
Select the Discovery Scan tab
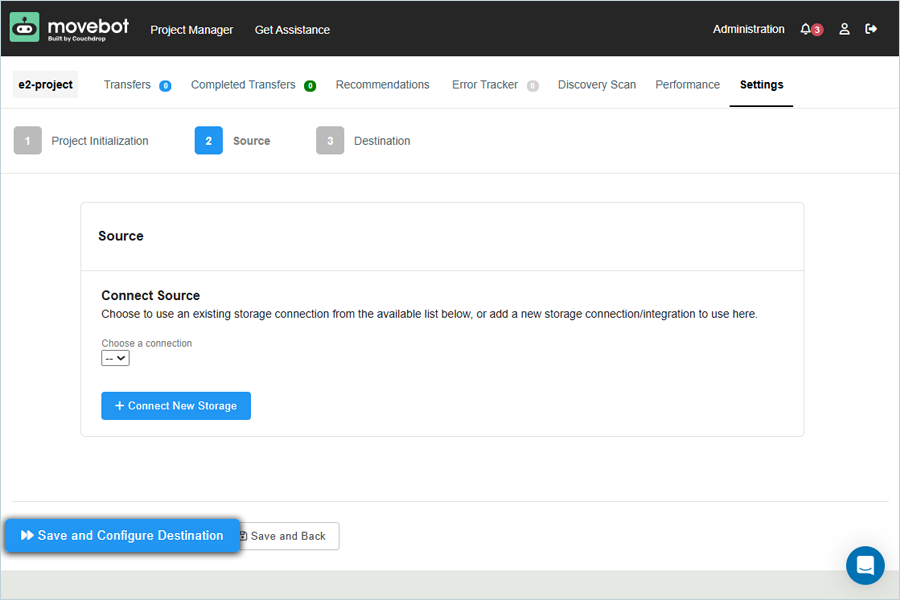coord(596,85)
